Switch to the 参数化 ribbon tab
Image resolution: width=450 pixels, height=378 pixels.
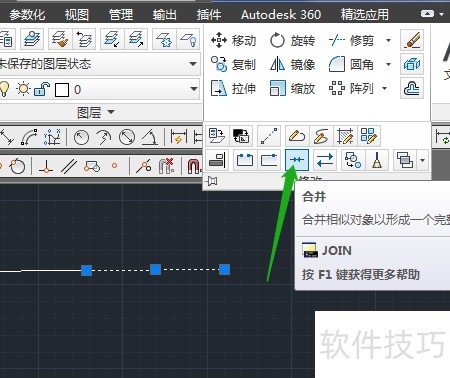(27, 15)
